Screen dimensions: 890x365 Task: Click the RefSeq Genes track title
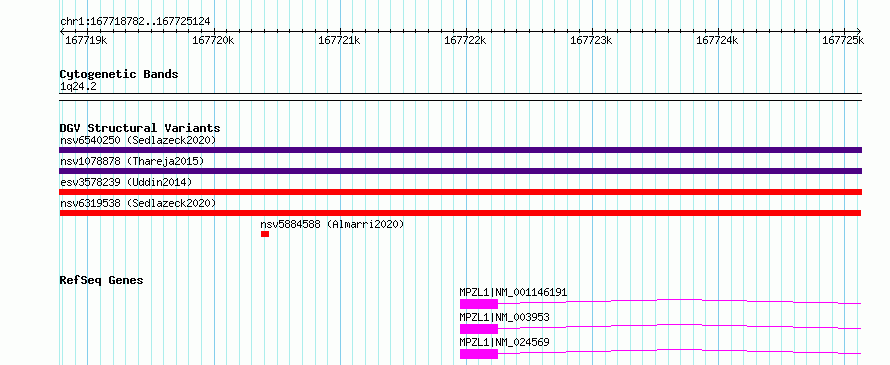[101, 280]
